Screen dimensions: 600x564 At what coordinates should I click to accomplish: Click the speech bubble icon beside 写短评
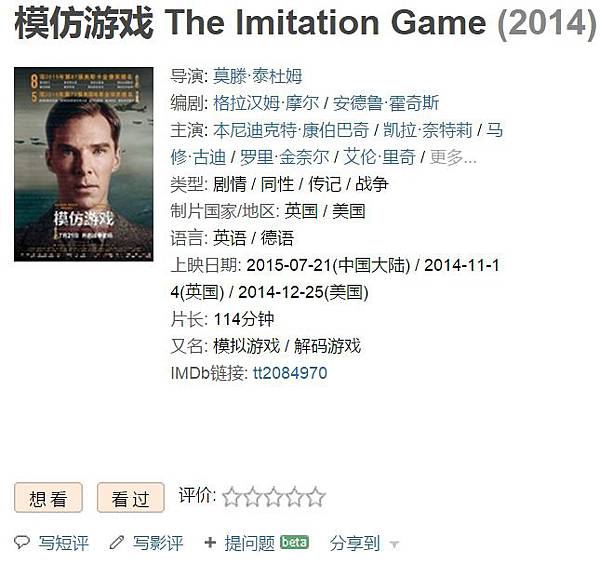click(x=22, y=543)
